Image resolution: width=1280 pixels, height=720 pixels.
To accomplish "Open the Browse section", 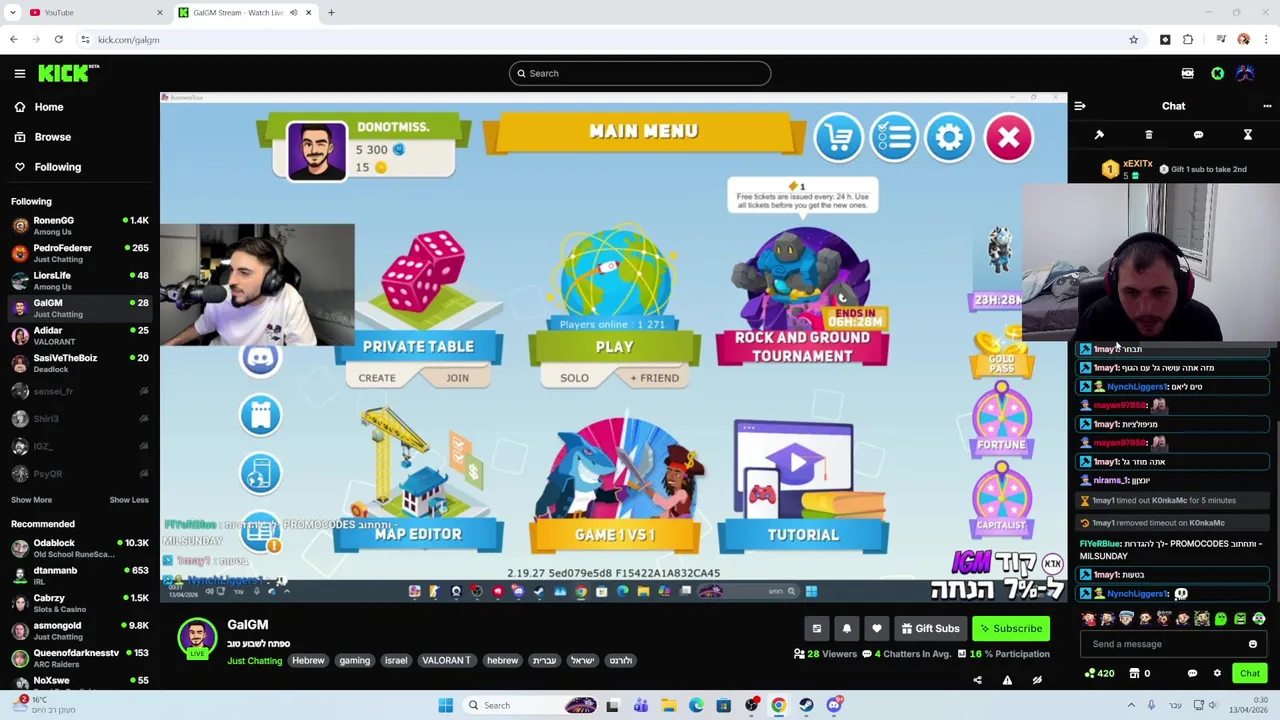I will coord(42,137).
